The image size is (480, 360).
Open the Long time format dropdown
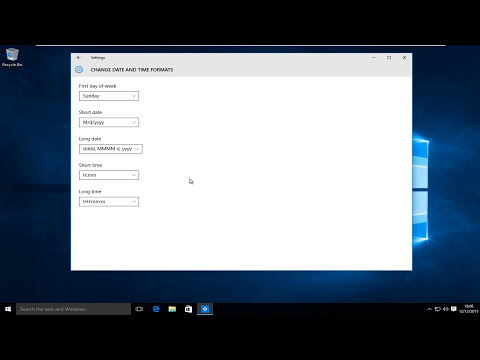click(109, 202)
